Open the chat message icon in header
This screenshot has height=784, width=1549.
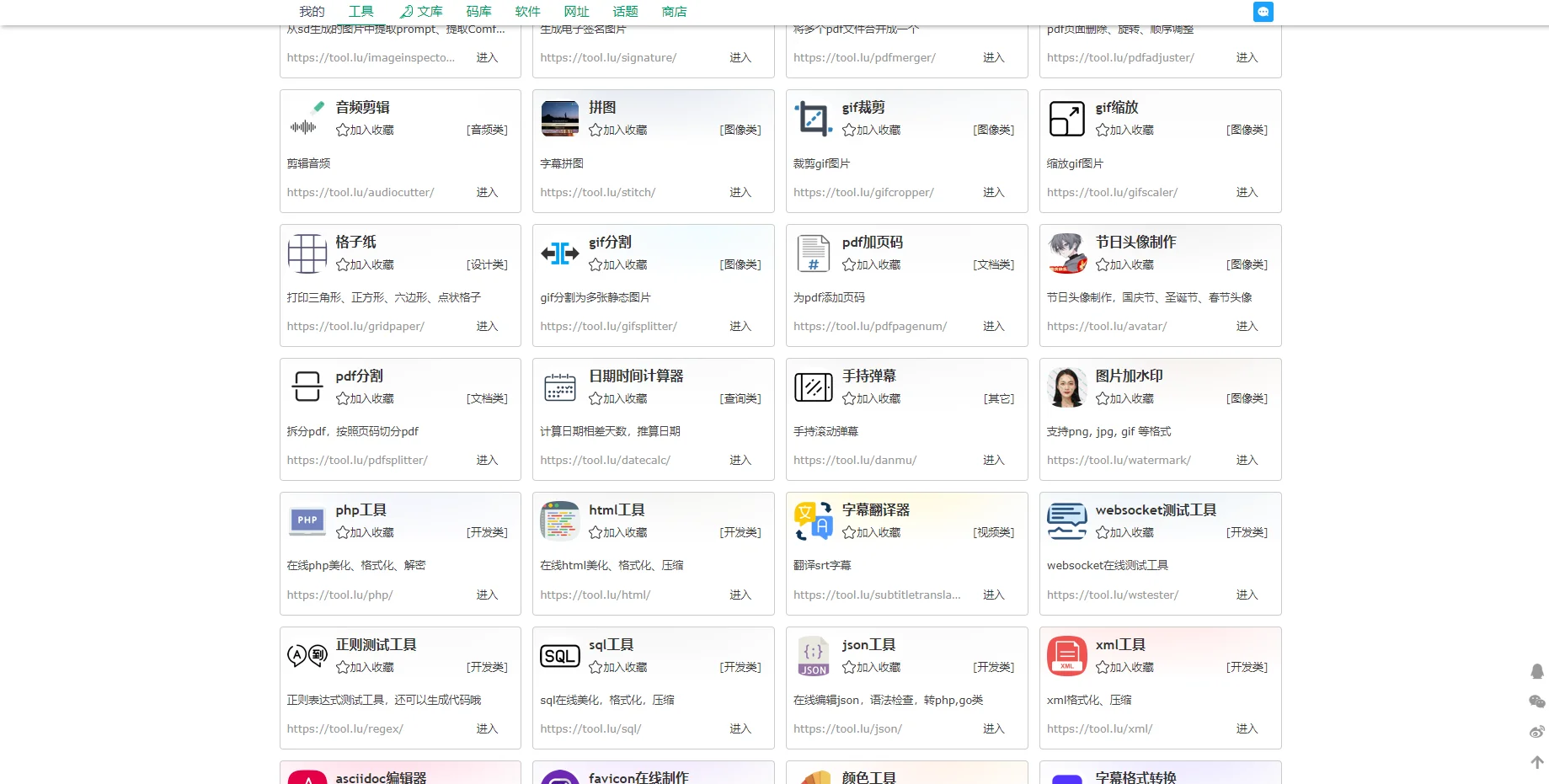(x=1263, y=12)
